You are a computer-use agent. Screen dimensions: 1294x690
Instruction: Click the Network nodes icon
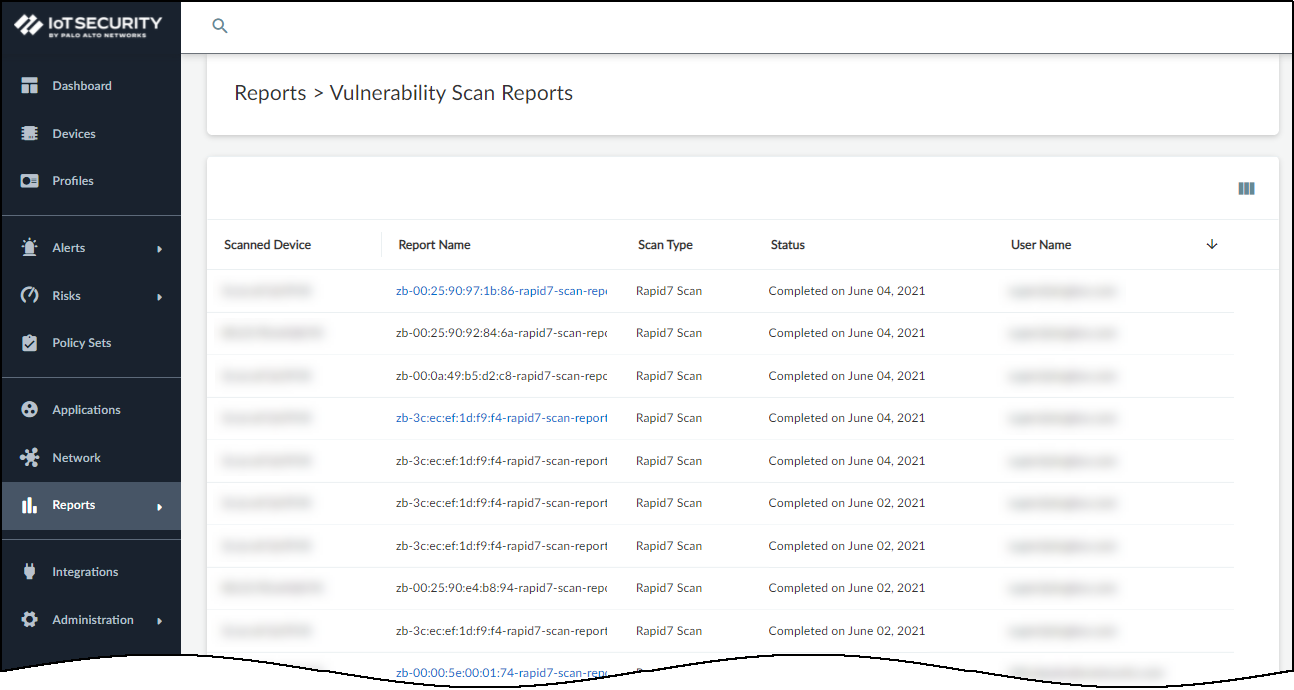tap(30, 458)
